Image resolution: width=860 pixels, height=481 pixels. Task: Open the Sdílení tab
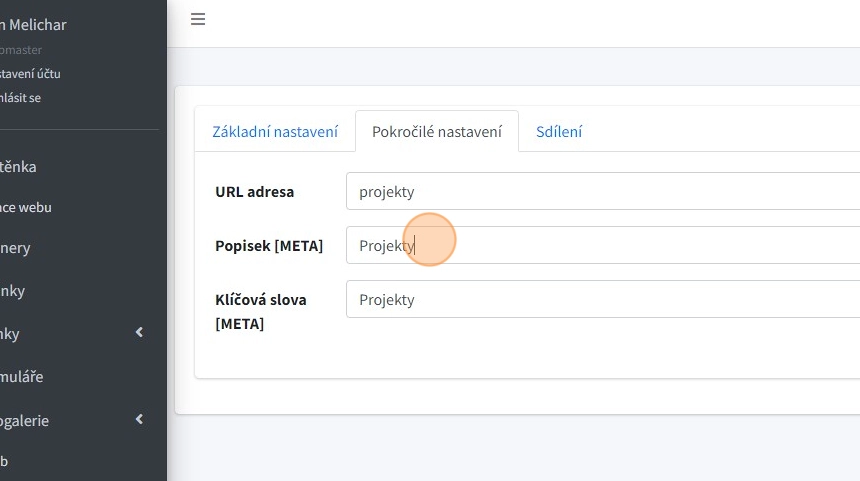click(x=559, y=131)
